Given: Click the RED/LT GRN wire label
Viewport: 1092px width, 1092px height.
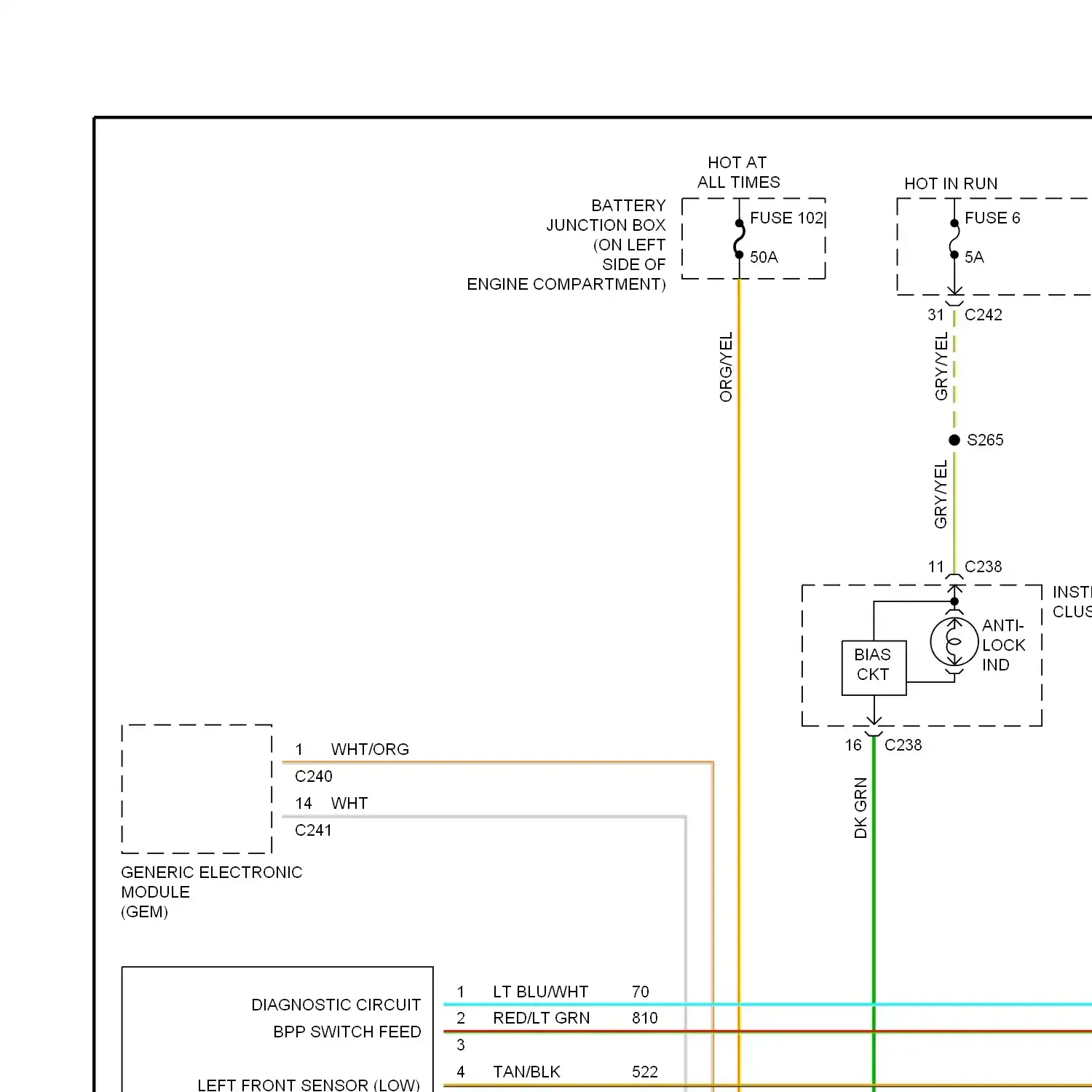Looking at the screenshot, I should [541, 1018].
